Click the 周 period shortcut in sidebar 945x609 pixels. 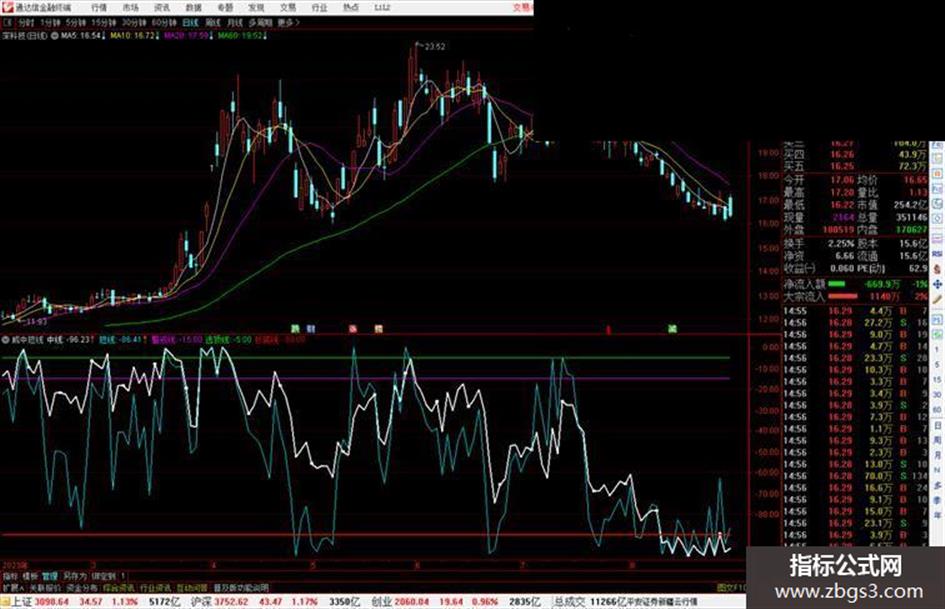pyautogui.click(x=937, y=441)
